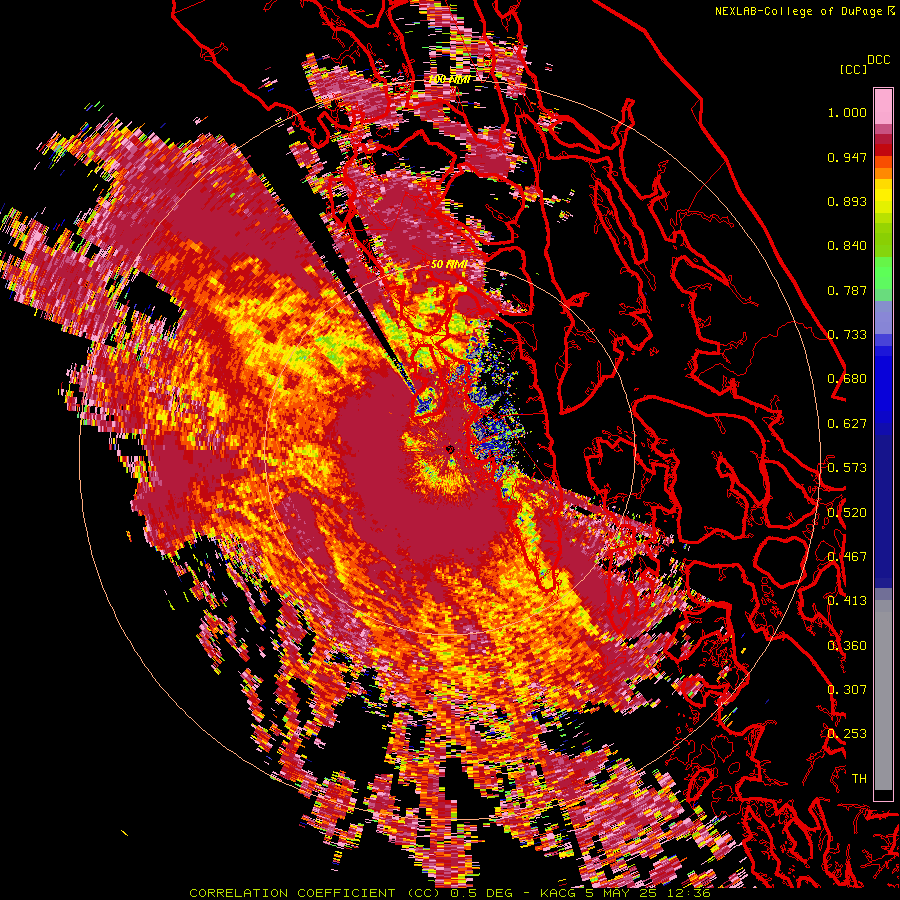
Task: Click the 0.733 scale value
Action: [847, 335]
